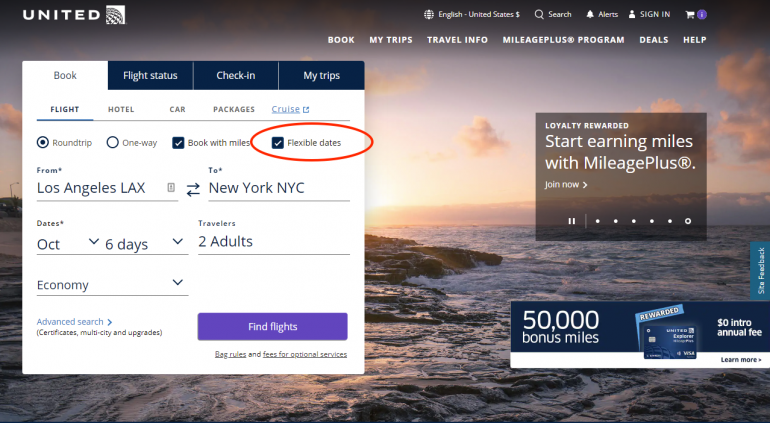Click the Find flights button
770x423 pixels.
coord(272,327)
